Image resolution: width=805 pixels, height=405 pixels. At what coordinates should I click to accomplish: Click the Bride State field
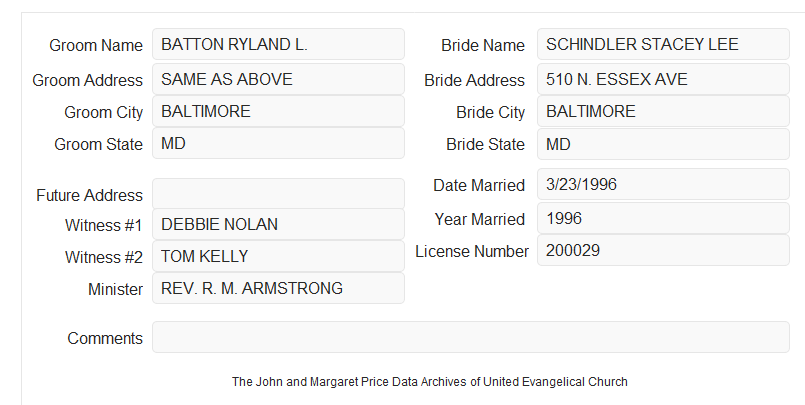tap(663, 144)
